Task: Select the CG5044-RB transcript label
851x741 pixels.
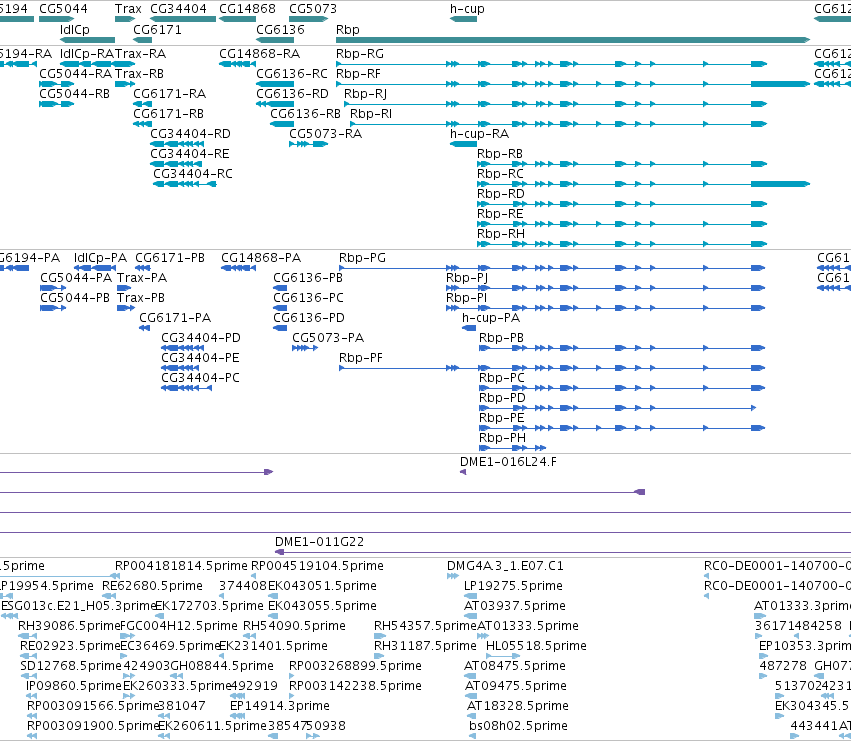Action: pos(74,94)
